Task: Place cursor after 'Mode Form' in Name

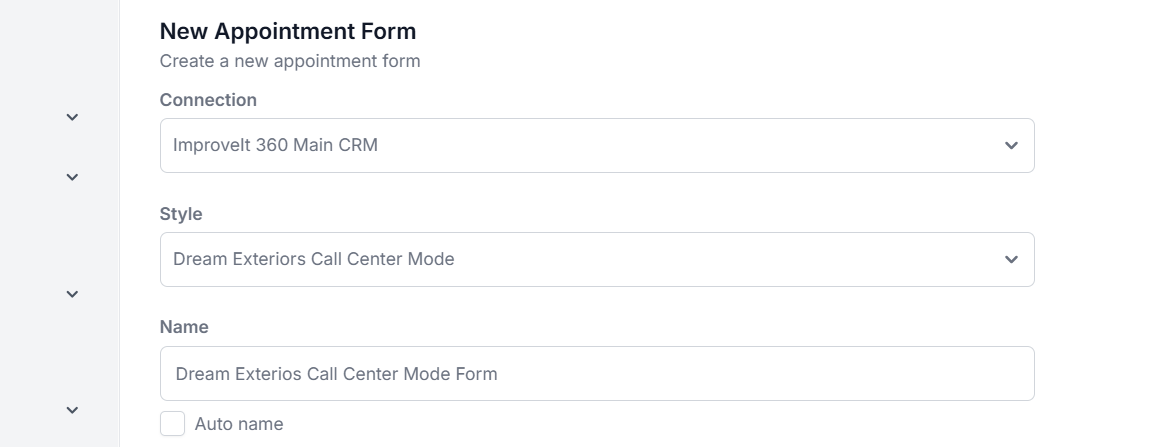Action: tap(499, 374)
